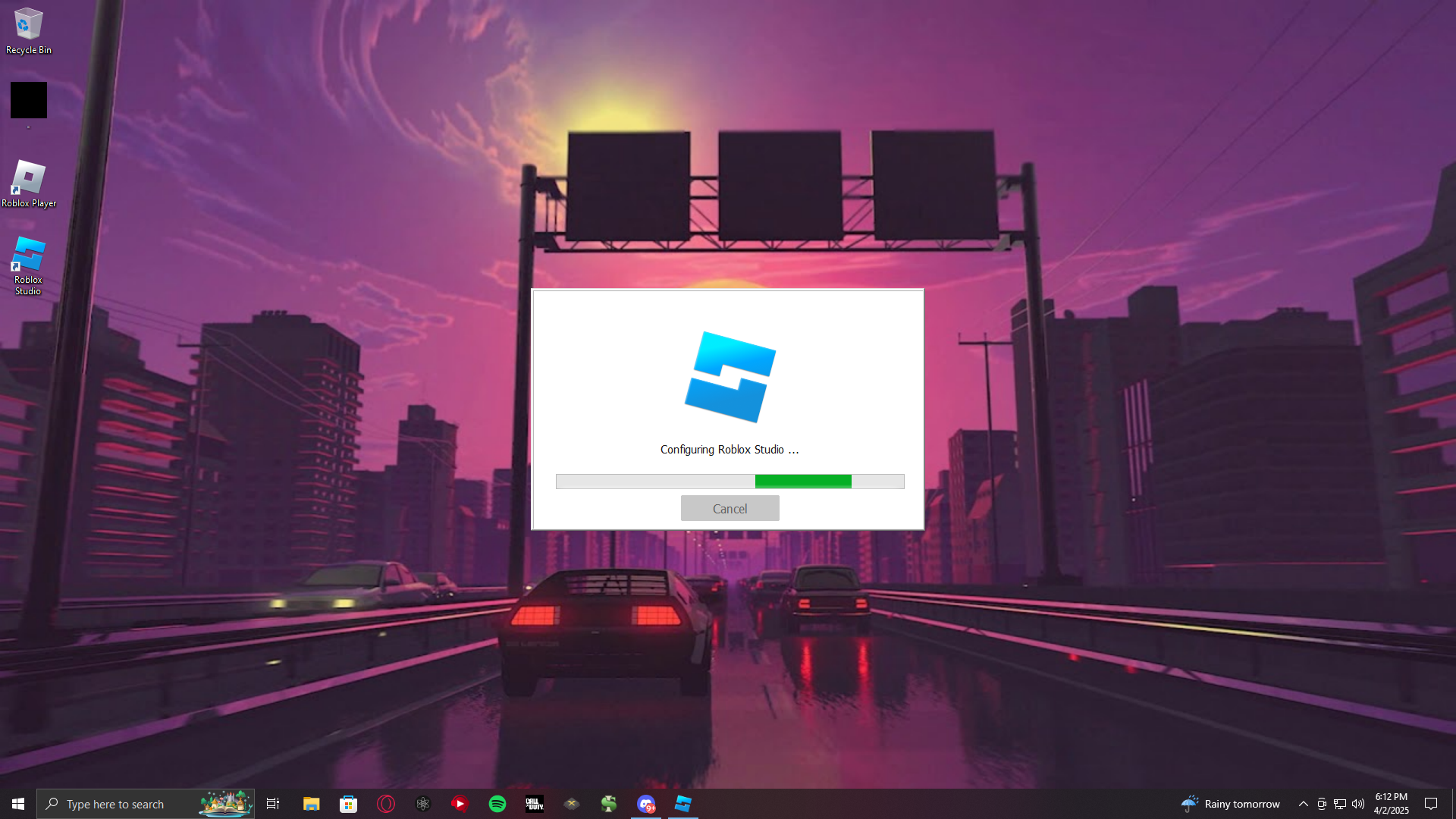Open Discord with notification badge

click(x=646, y=804)
